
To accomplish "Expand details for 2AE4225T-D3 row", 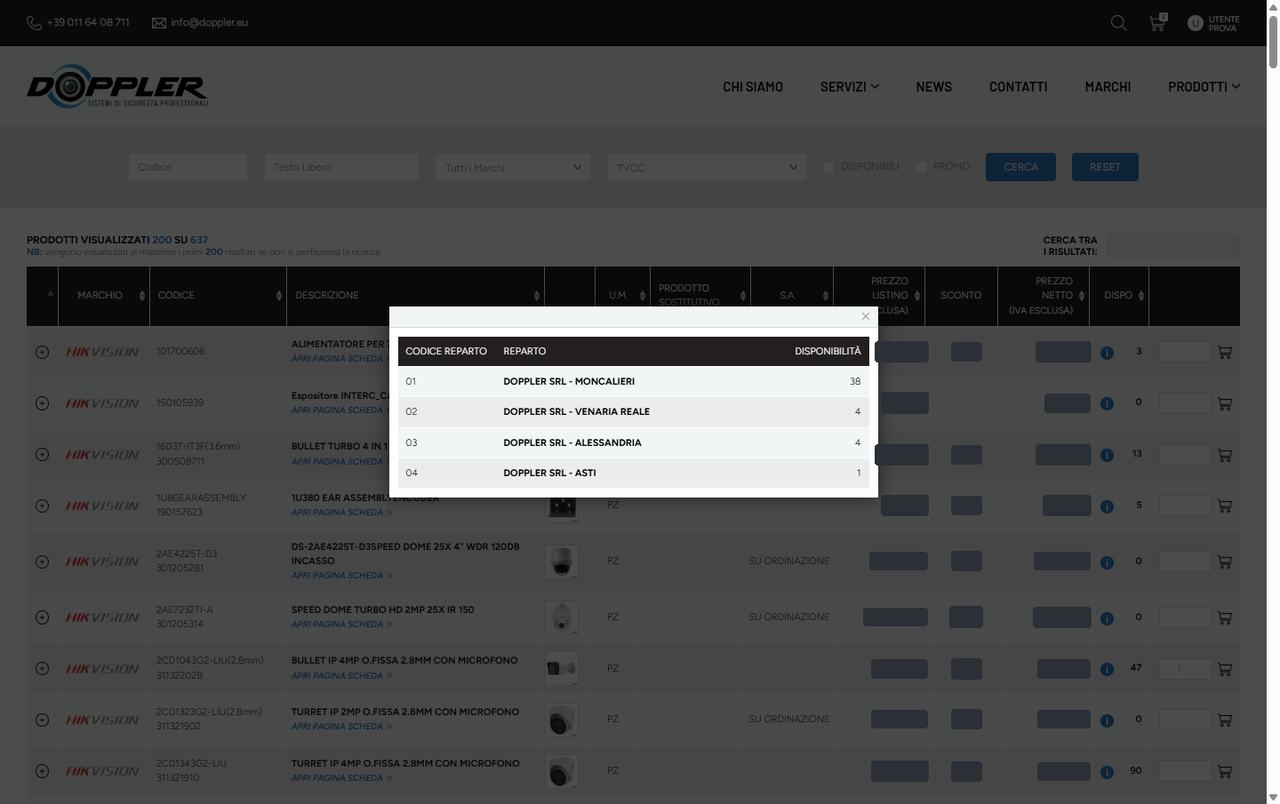I will point(42,562).
